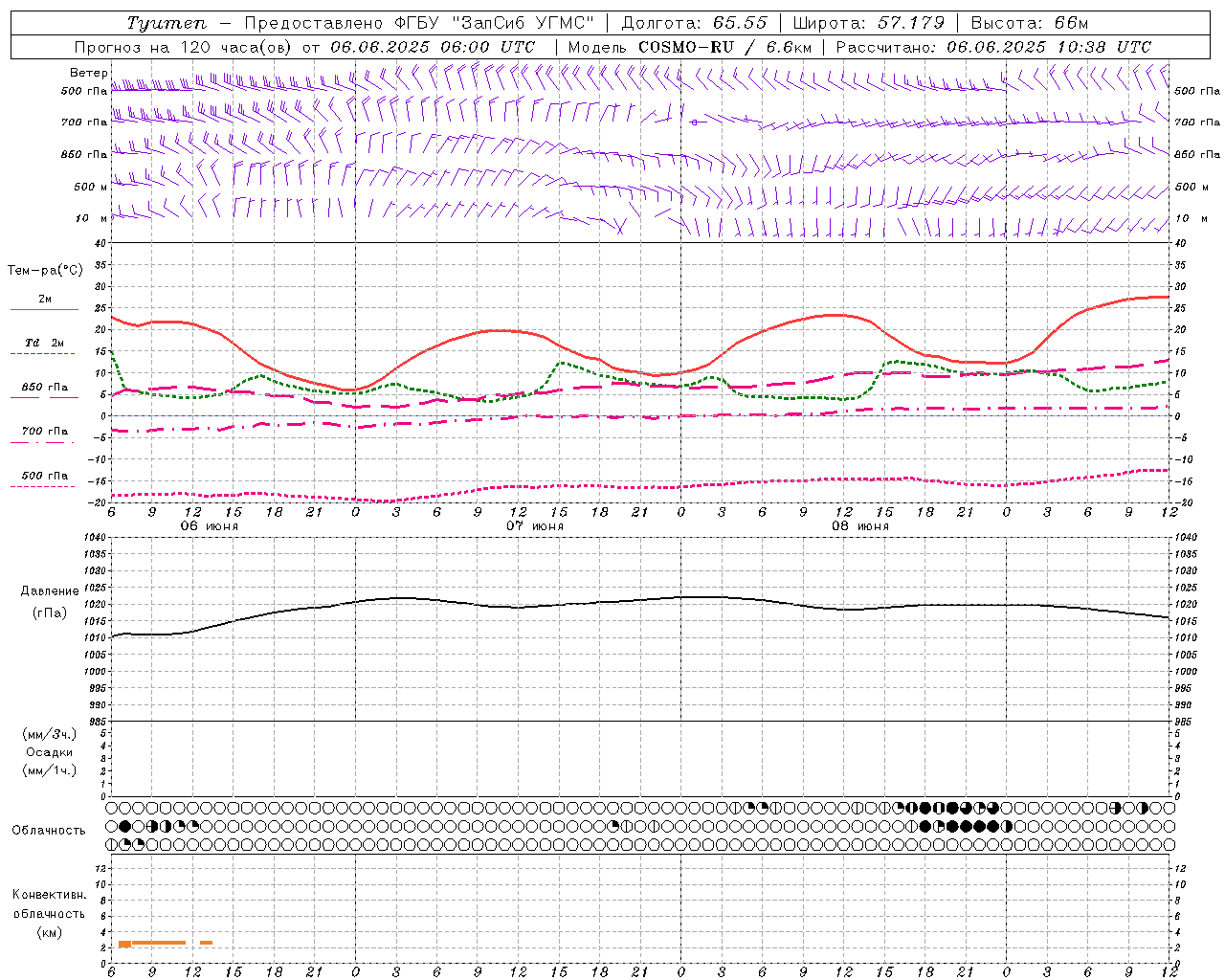Select the 500 гПа temperature legend entry
Image resolution: width=1225 pixels, height=980 pixels.
tap(44, 476)
